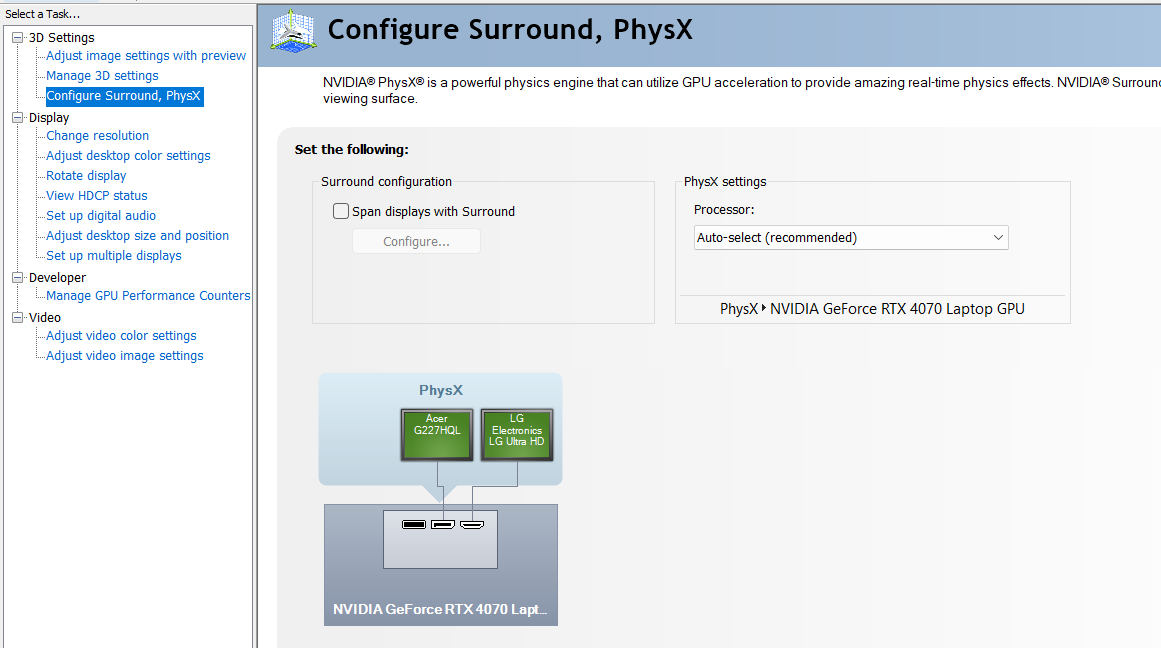Open Adjust video image settings
Viewport: 1161px width, 648px height.
coord(124,355)
